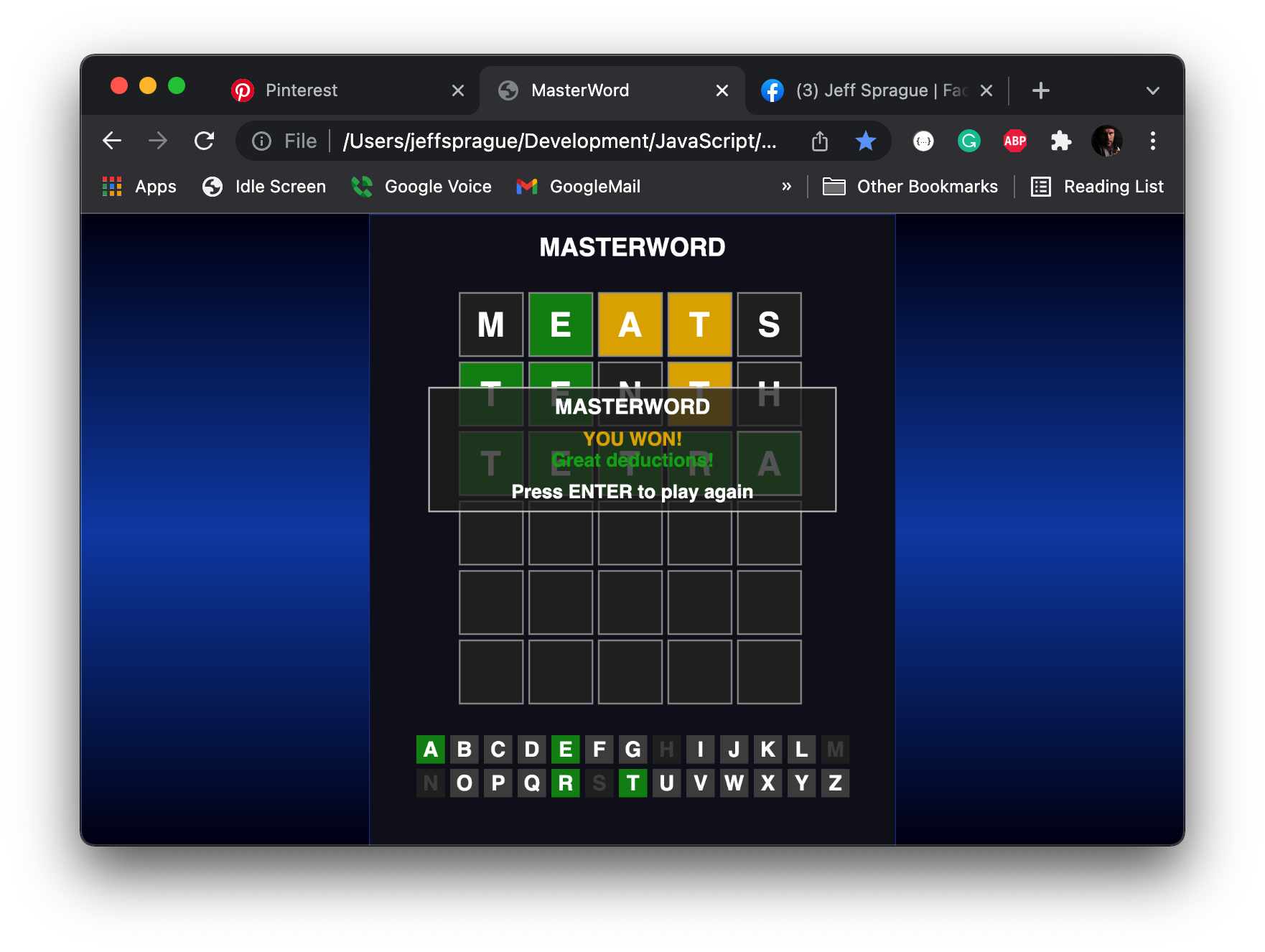The image size is (1265, 952).
Task: Click the dimmed N keyboard key
Action: point(431,783)
